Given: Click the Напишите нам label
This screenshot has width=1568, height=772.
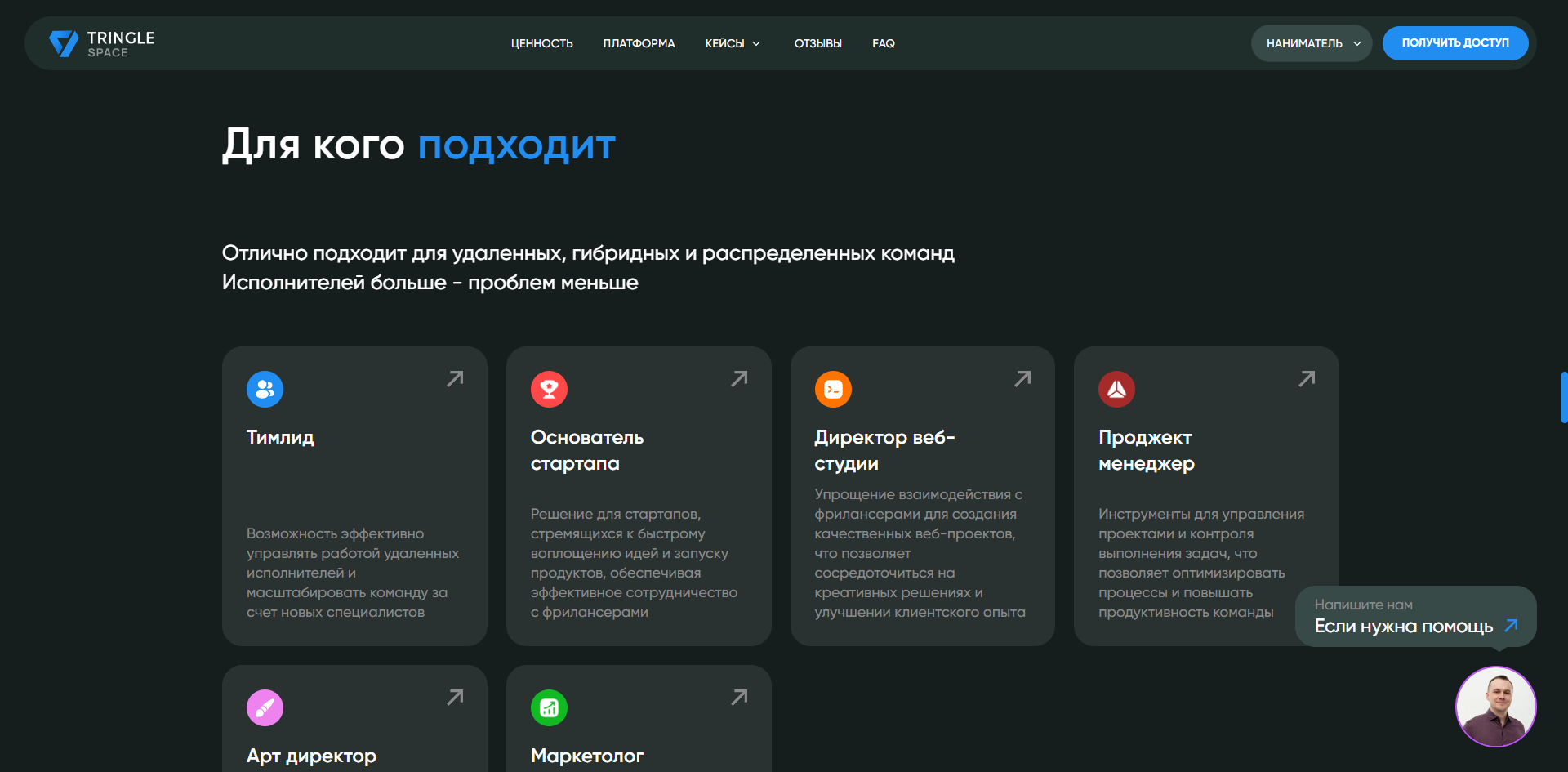Looking at the screenshot, I should 1363,605.
